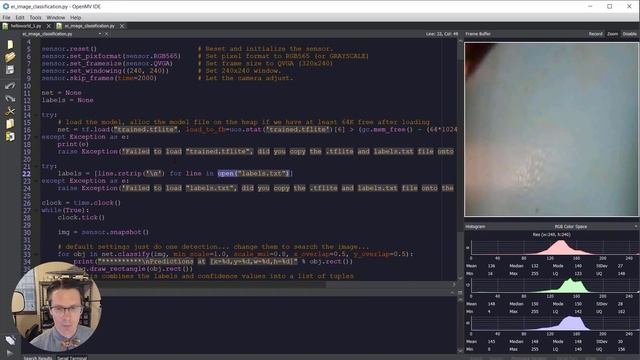Screen dimensions: 640x360
Task: Click the New File icon in the sidebar
Action: click(10, 44)
